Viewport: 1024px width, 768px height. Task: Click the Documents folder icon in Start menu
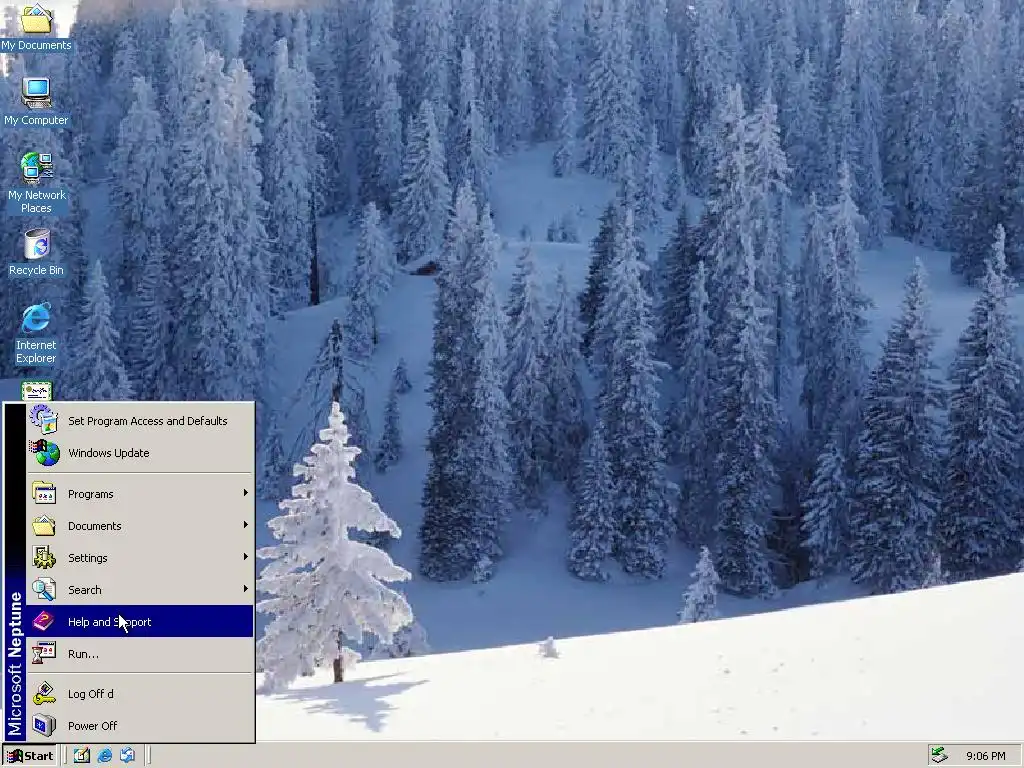pos(44,526)
